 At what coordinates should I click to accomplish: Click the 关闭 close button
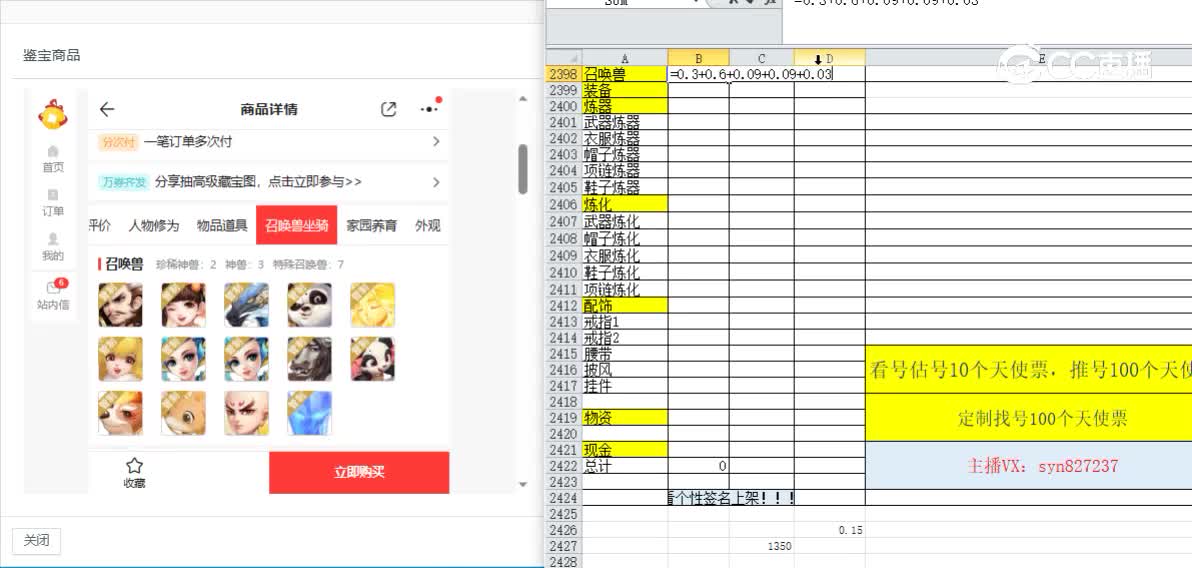tap(36, 541)
